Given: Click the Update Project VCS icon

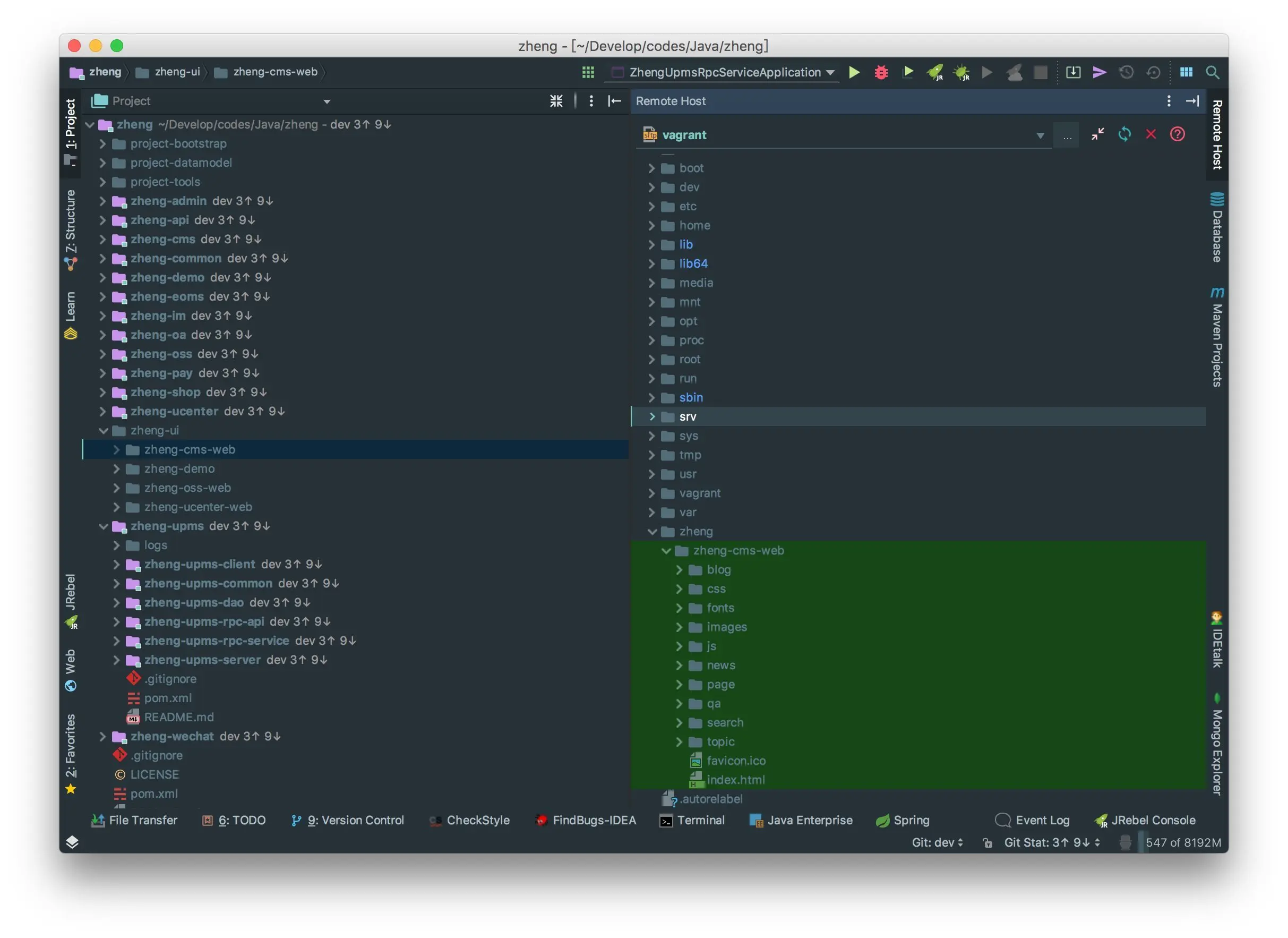Looking at the screenshot, I should (1073, 72).
